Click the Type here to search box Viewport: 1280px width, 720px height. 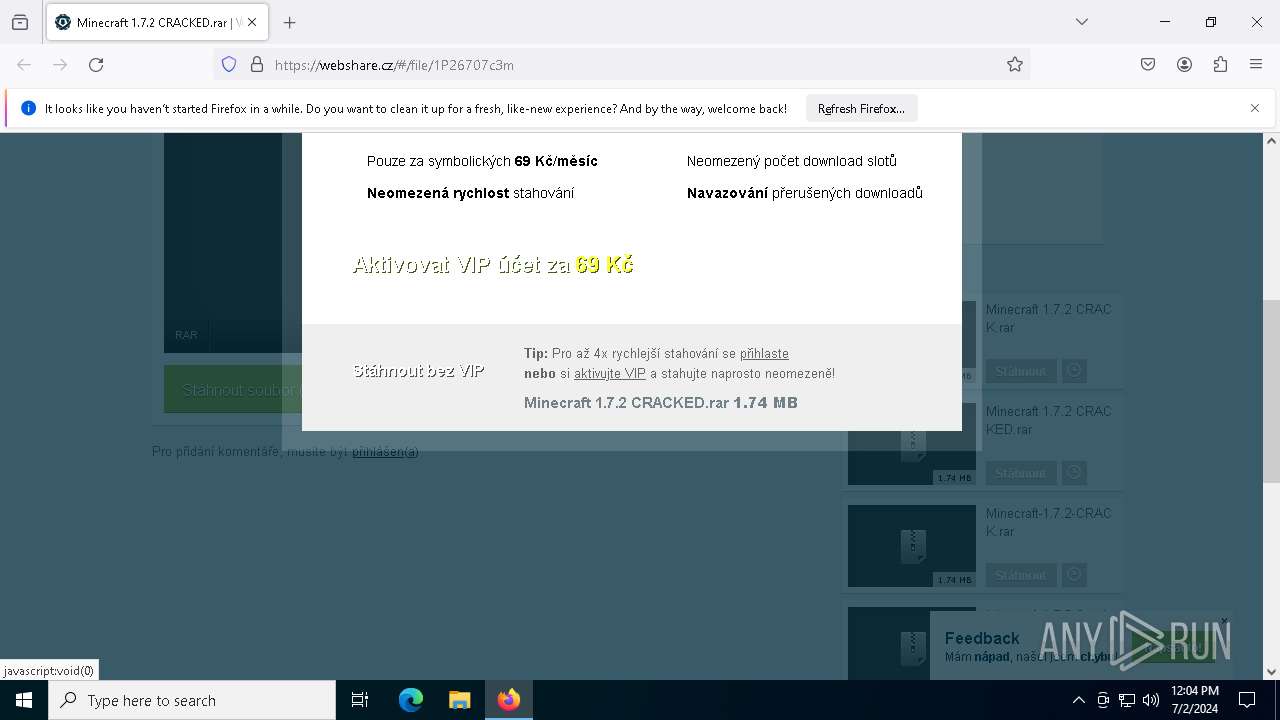tap(192, 700)
